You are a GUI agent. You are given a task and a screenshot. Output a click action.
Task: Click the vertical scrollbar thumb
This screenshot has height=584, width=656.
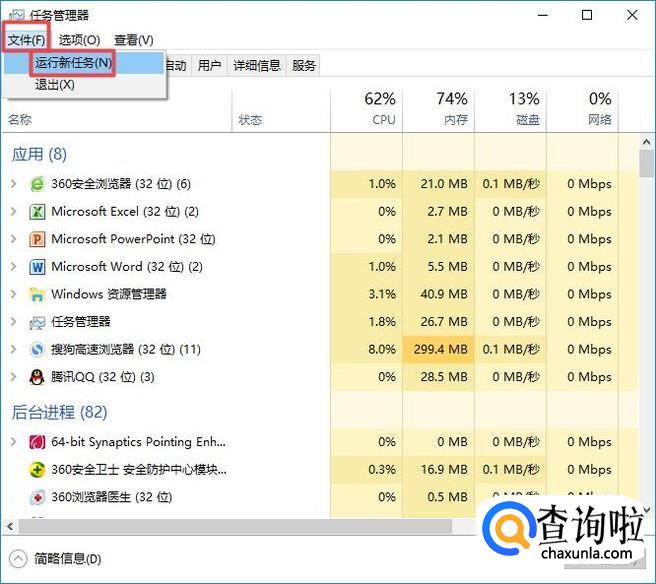pyautogui.click(x=647, y=163)
